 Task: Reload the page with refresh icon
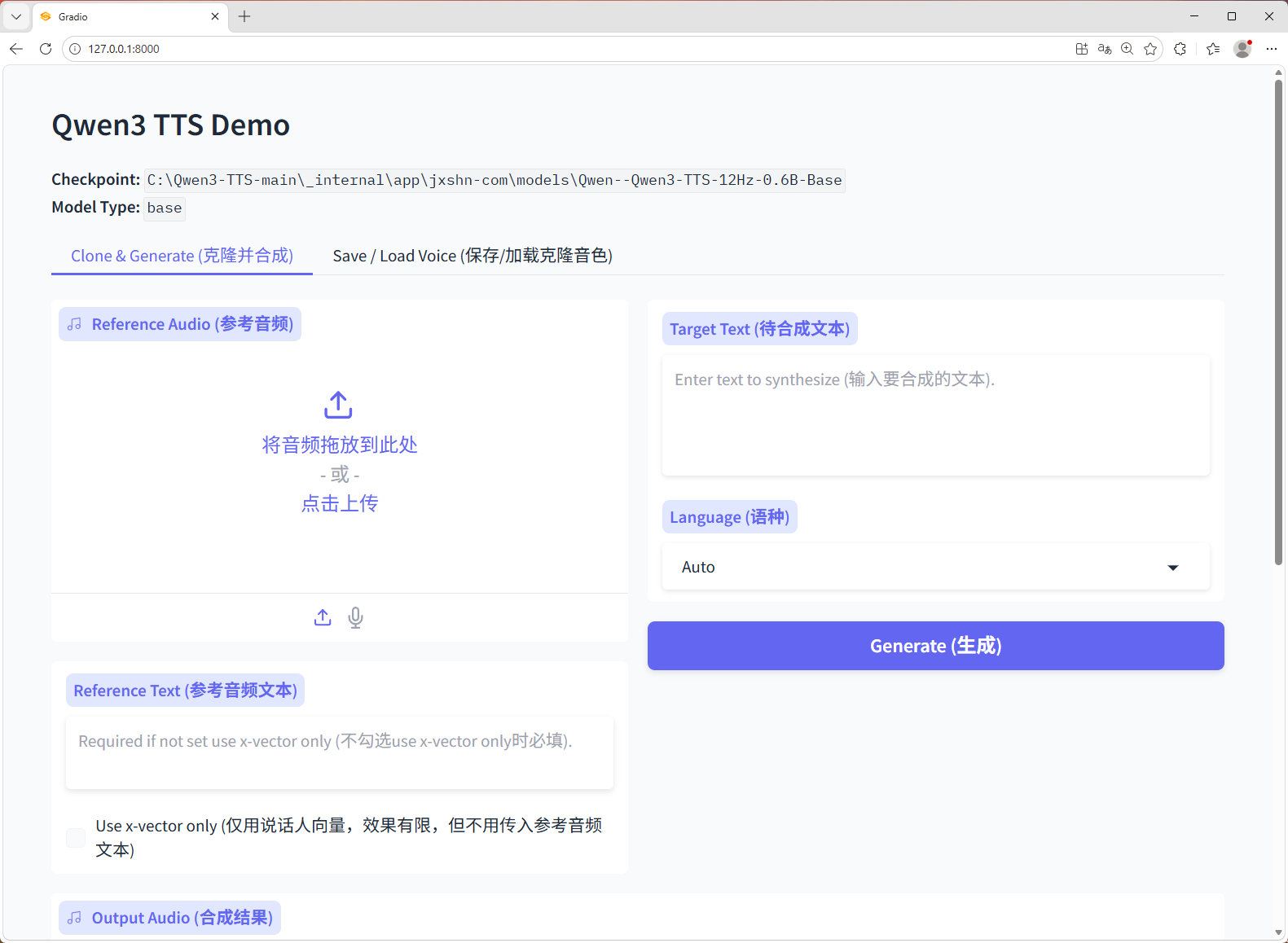tap(46, 49)
